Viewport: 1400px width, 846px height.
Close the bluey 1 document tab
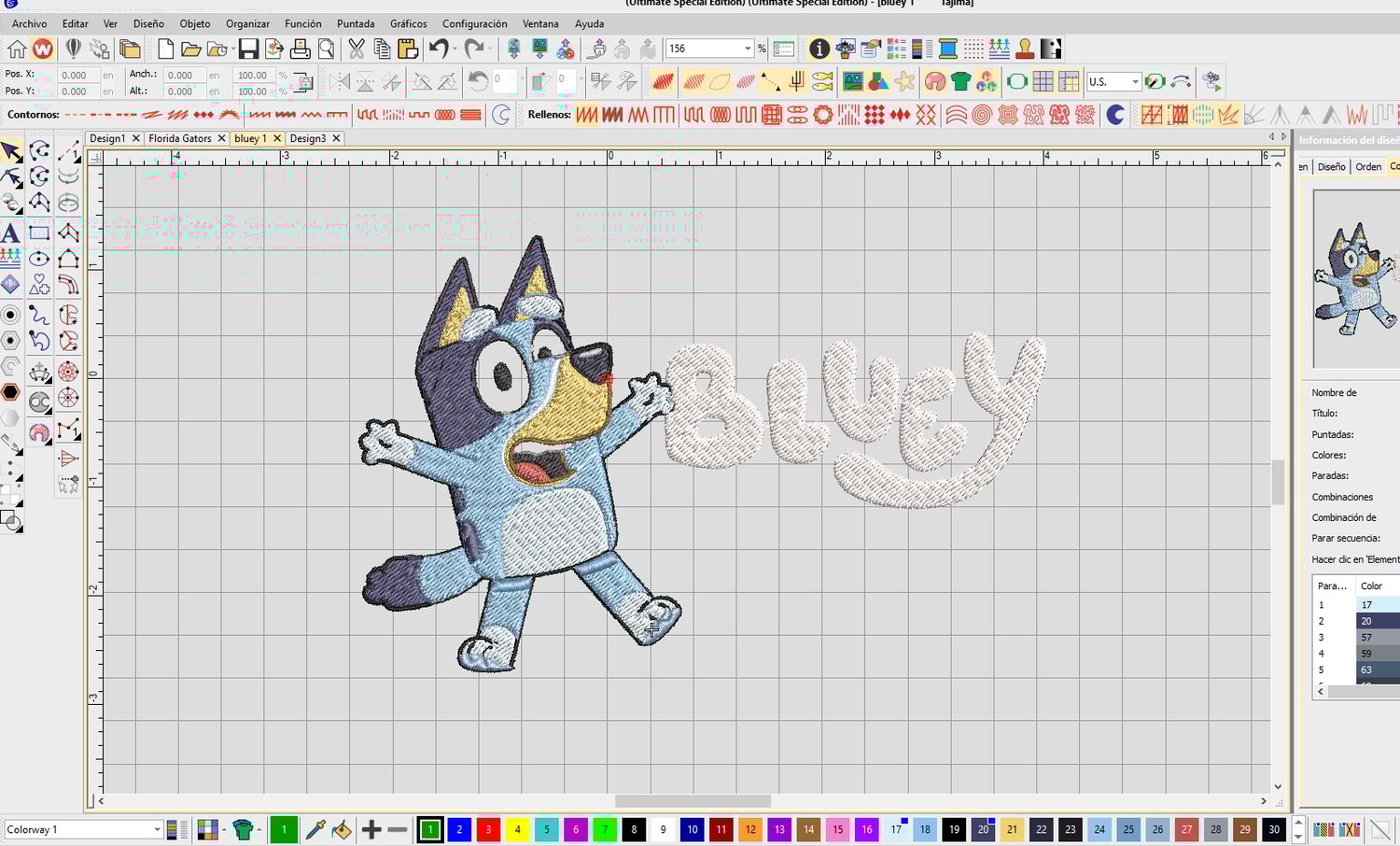277,138
